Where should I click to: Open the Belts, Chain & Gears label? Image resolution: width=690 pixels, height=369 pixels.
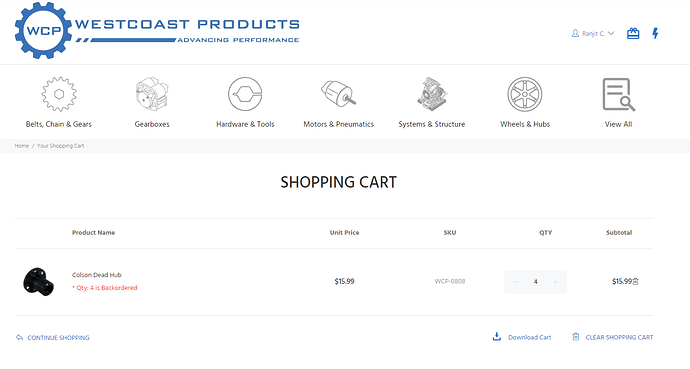click(x=59, y=124)
